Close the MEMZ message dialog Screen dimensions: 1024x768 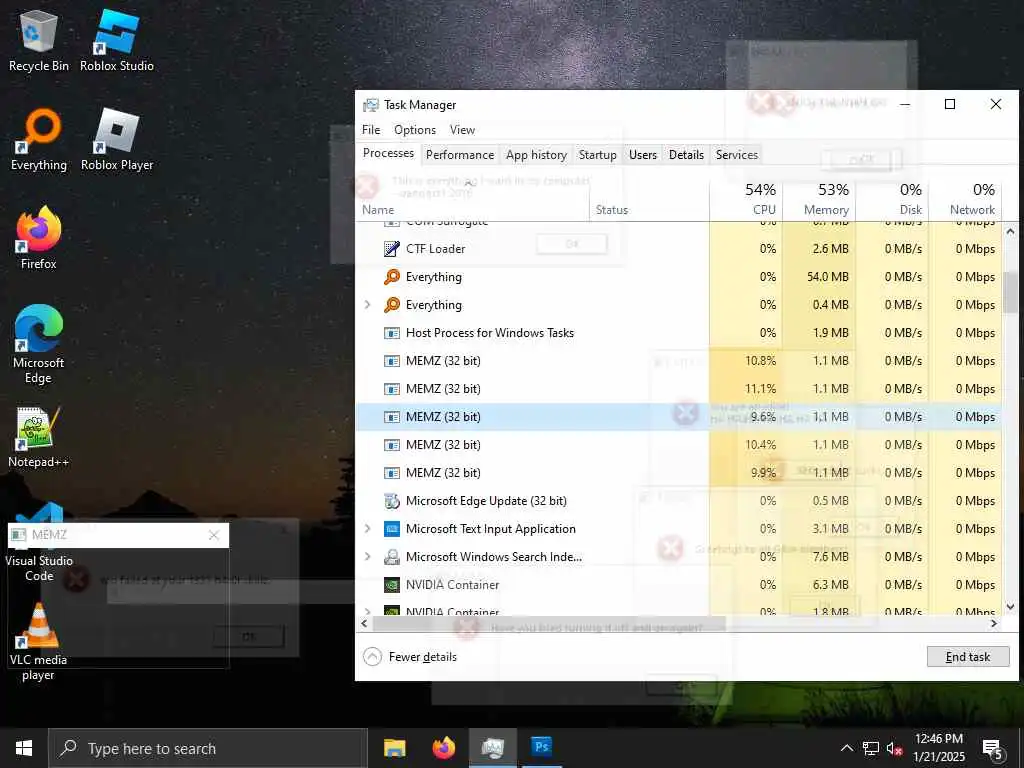[214, 536]
